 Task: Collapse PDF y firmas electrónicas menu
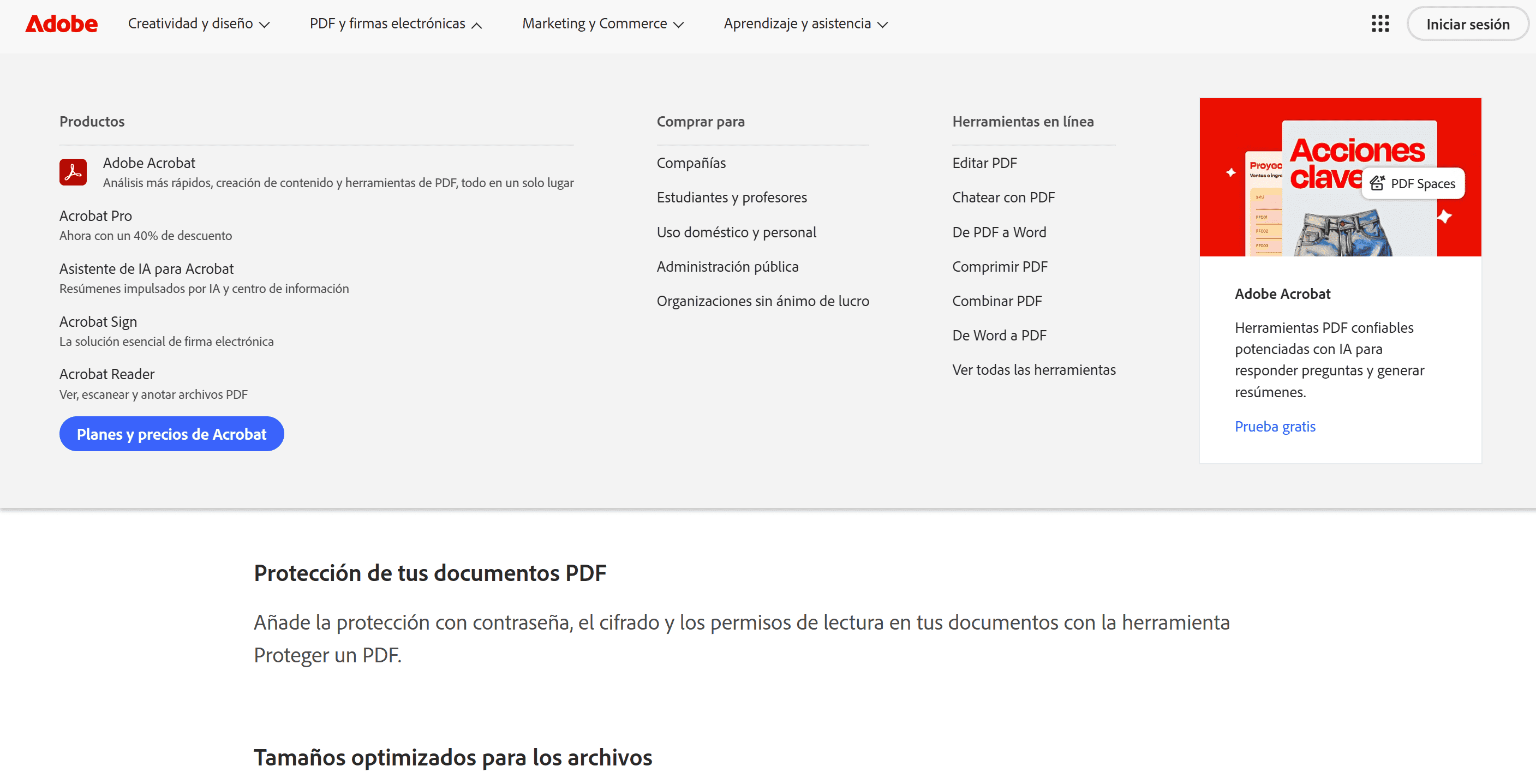(x=396, y=24)
